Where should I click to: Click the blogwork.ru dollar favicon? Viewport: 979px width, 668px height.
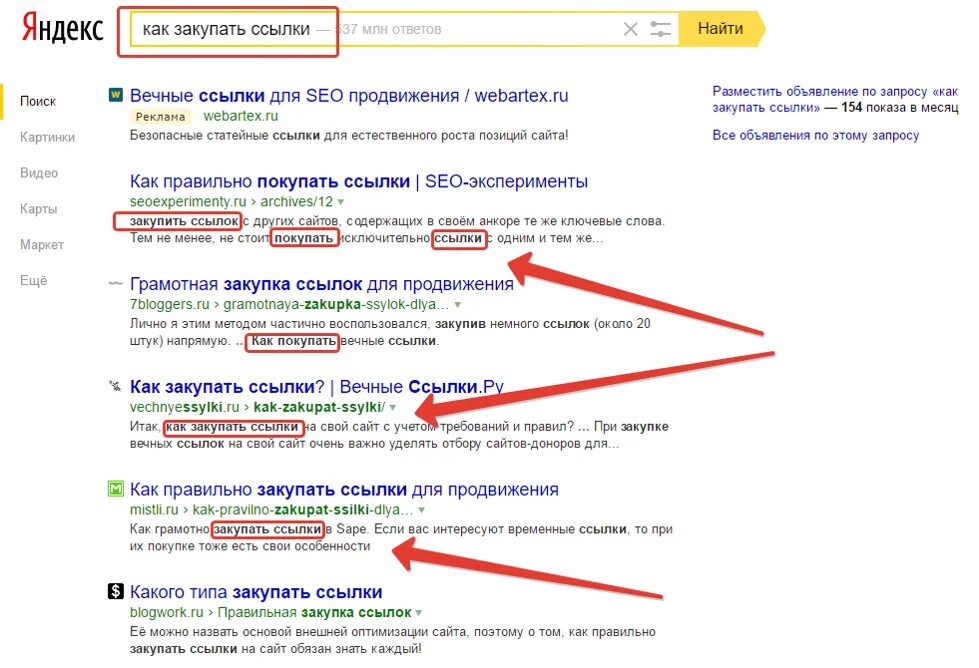(x=116, y=591)
